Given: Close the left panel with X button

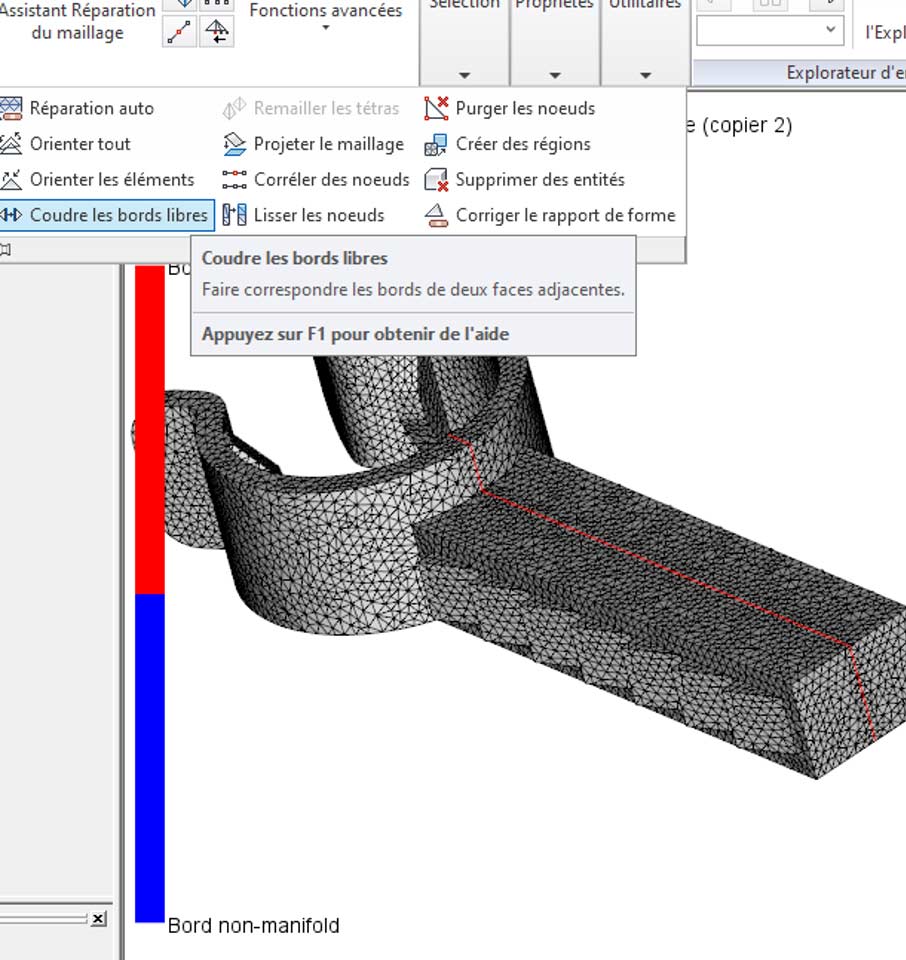Looking at the screenshot, I should (x=98, y=919).
